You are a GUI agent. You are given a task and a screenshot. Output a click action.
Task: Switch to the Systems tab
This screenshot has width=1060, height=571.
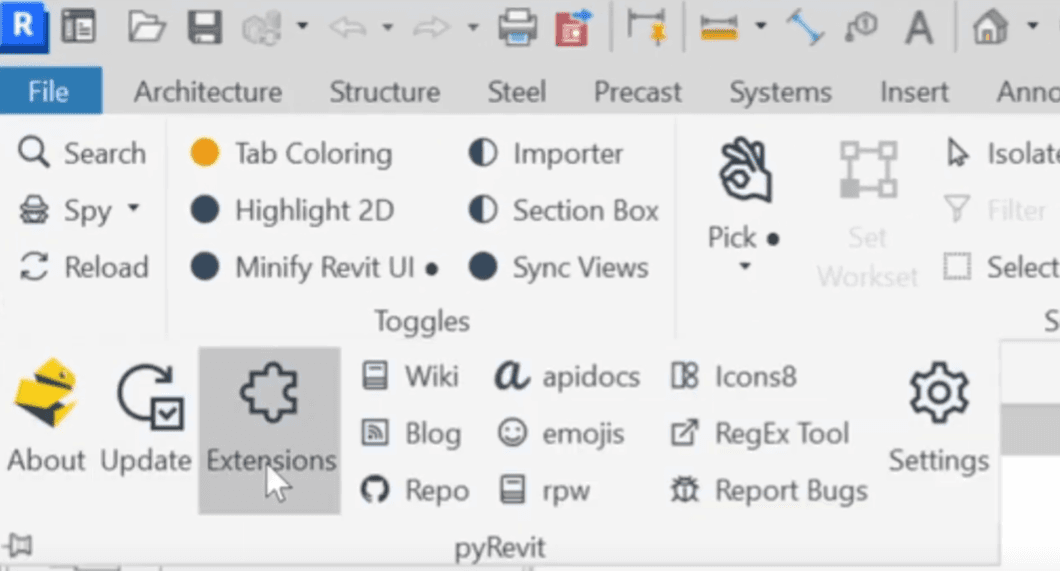pyautogui.click(x=780, y=92)
